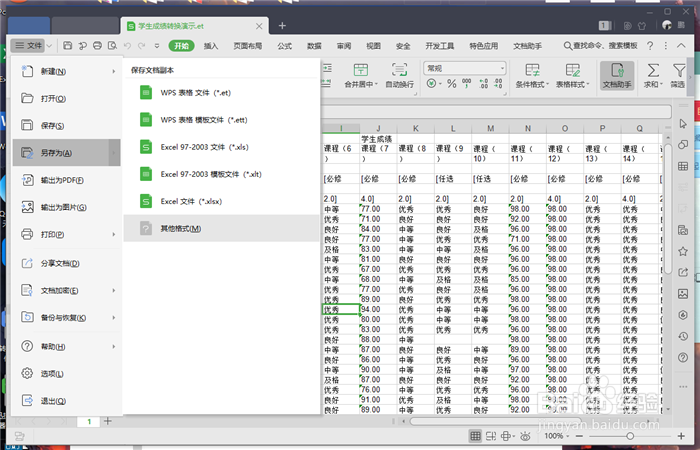Open 选项 in the file menu
Image resolution: width=700 pixels, height=450 pixels.
tap(67, 374)
